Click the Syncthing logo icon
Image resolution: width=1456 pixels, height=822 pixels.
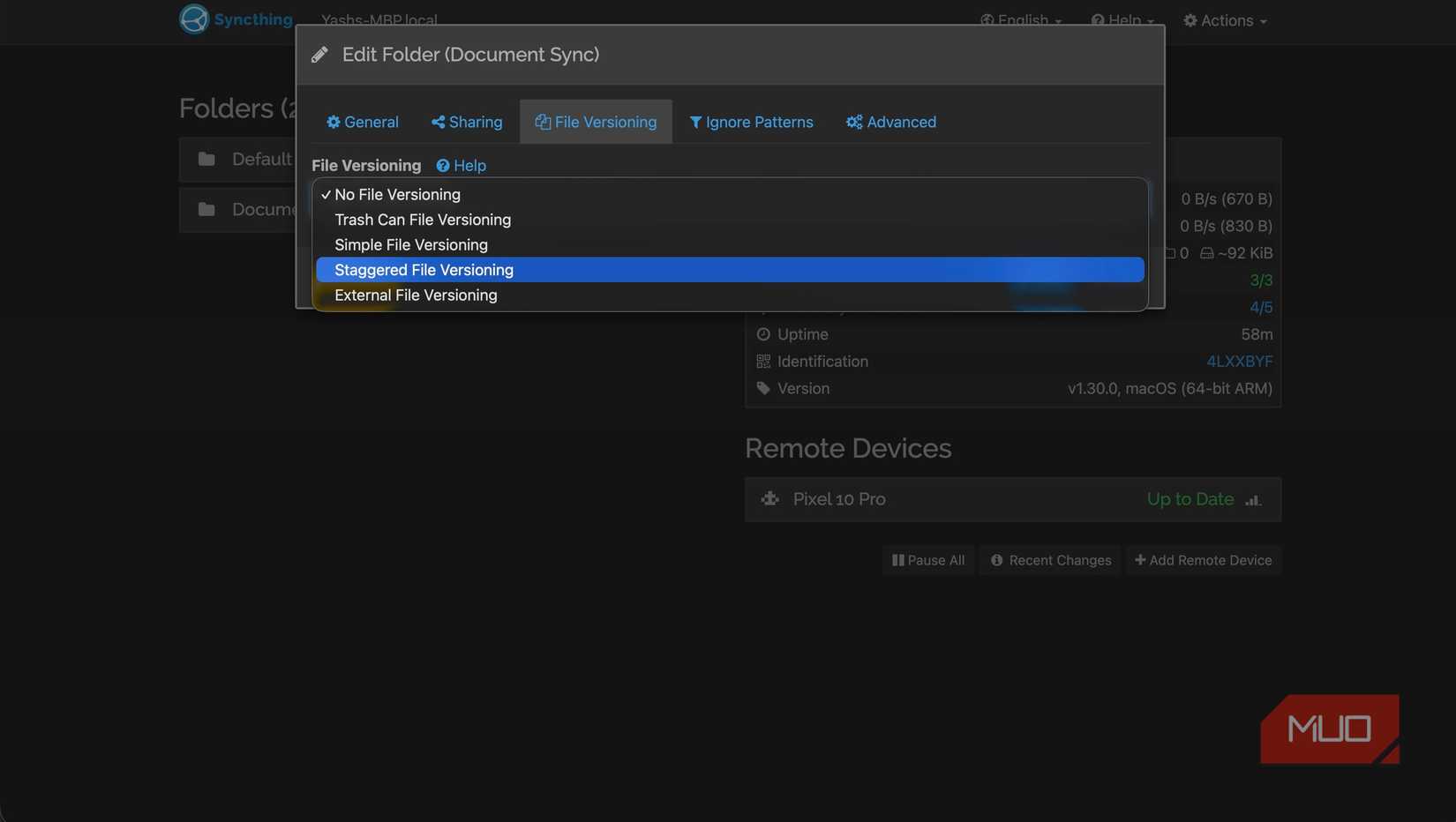pos(194,19)
